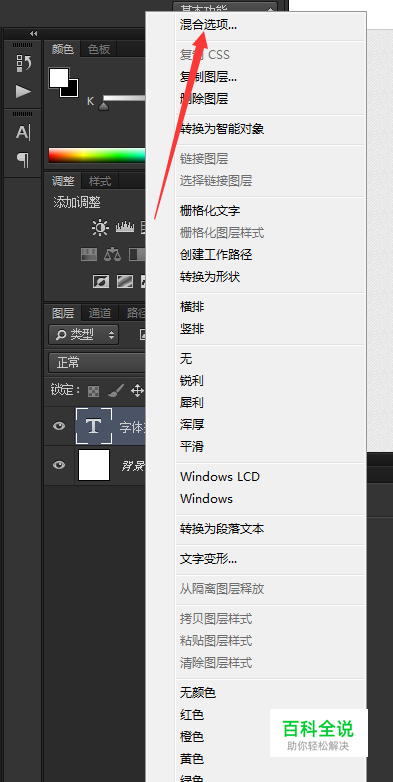Screen dimensions: 393x782
Task: Open the 正常 blend mode dropdown
Action: coord(97,363)
